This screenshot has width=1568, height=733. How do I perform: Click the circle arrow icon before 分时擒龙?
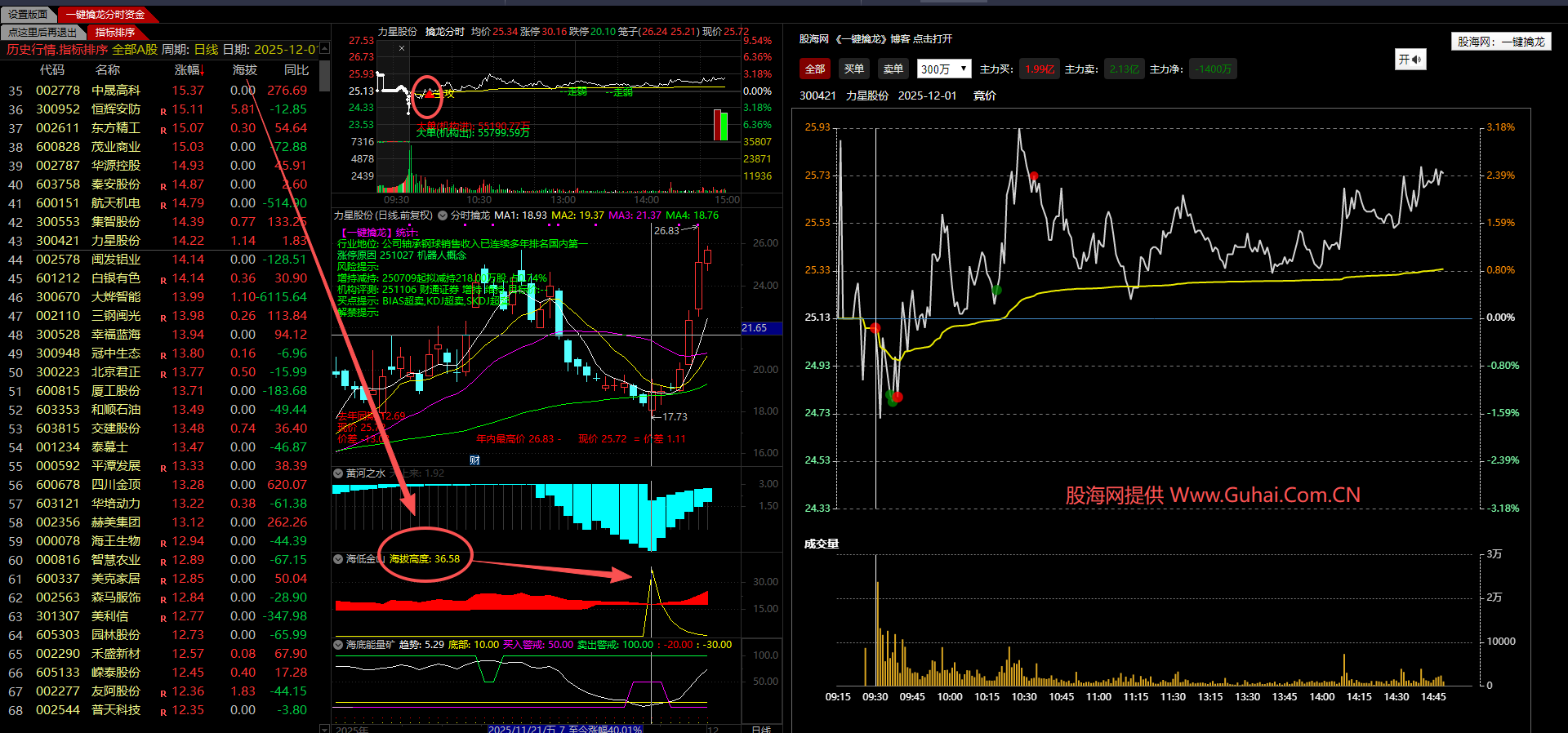point(443,215)
